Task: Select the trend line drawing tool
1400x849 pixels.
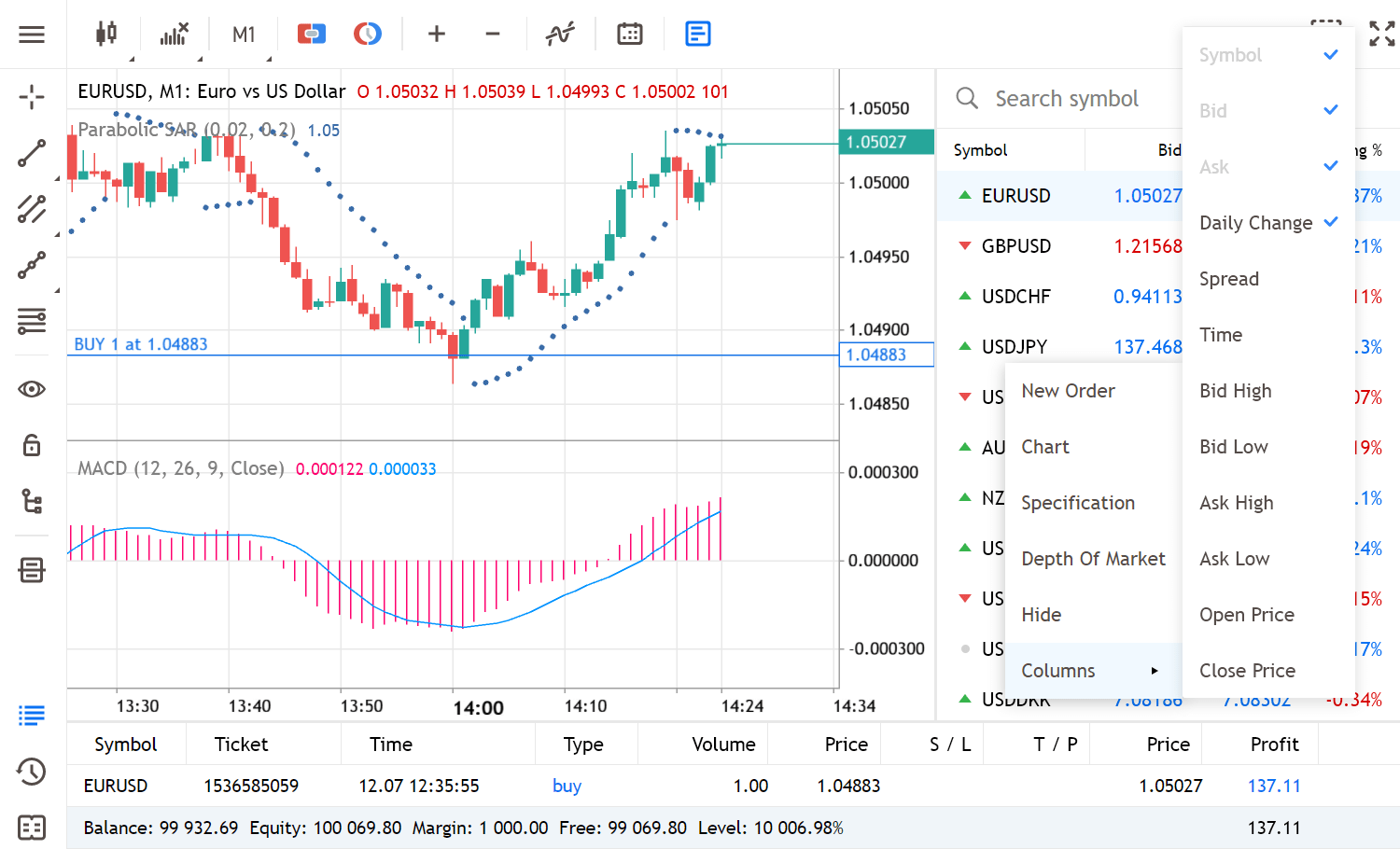Action: (32, 154)
